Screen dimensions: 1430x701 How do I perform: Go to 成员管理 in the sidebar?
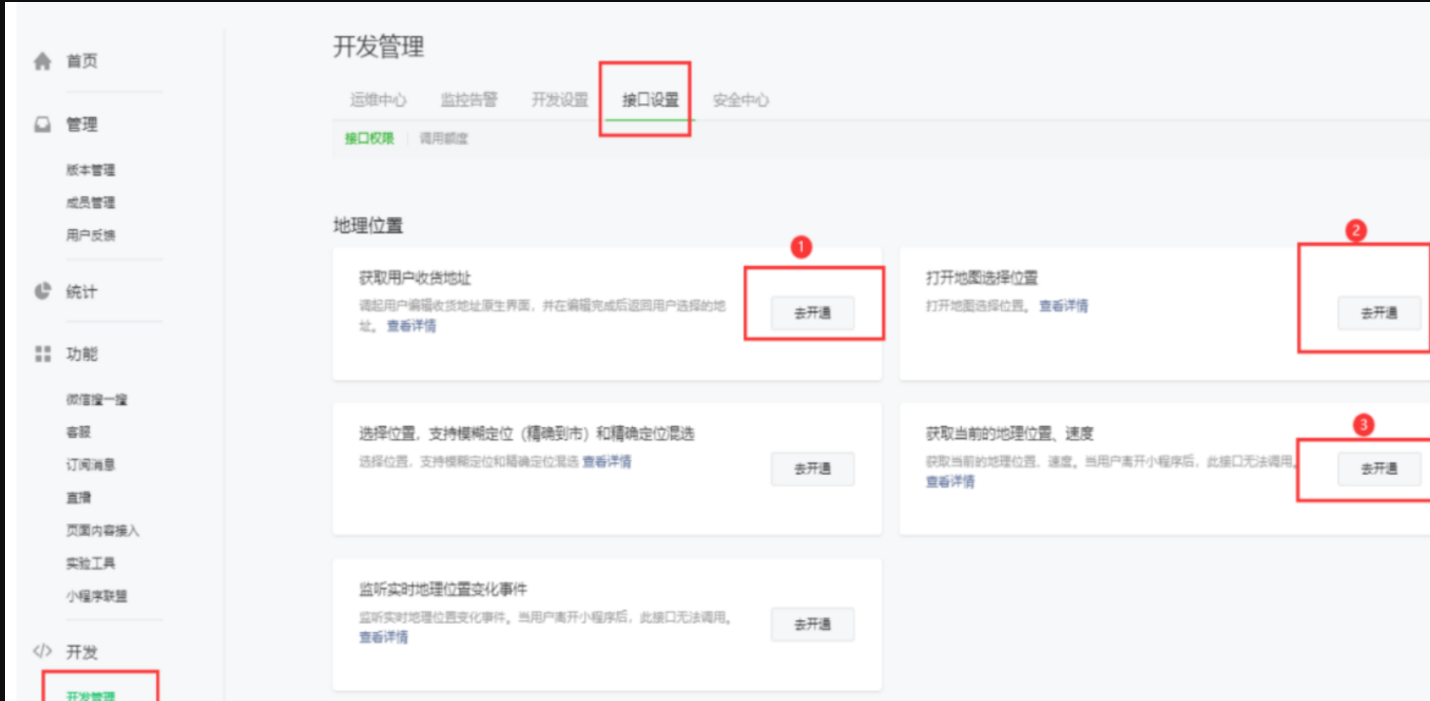(91, 203)
